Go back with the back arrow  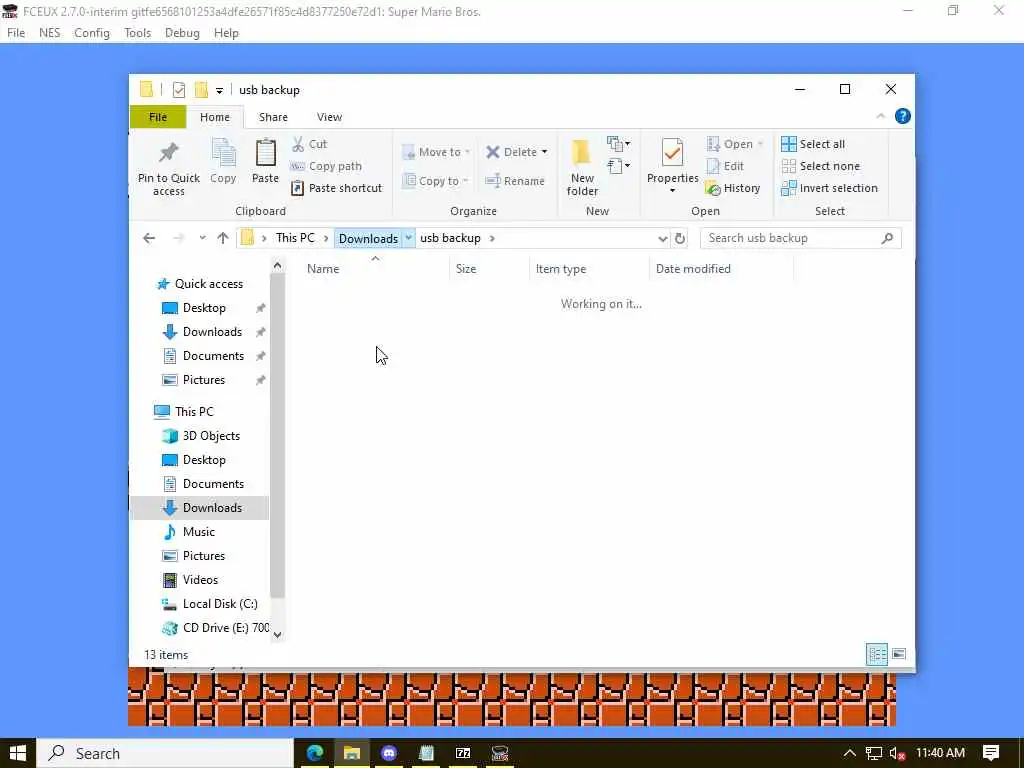[x=149, y=238]
